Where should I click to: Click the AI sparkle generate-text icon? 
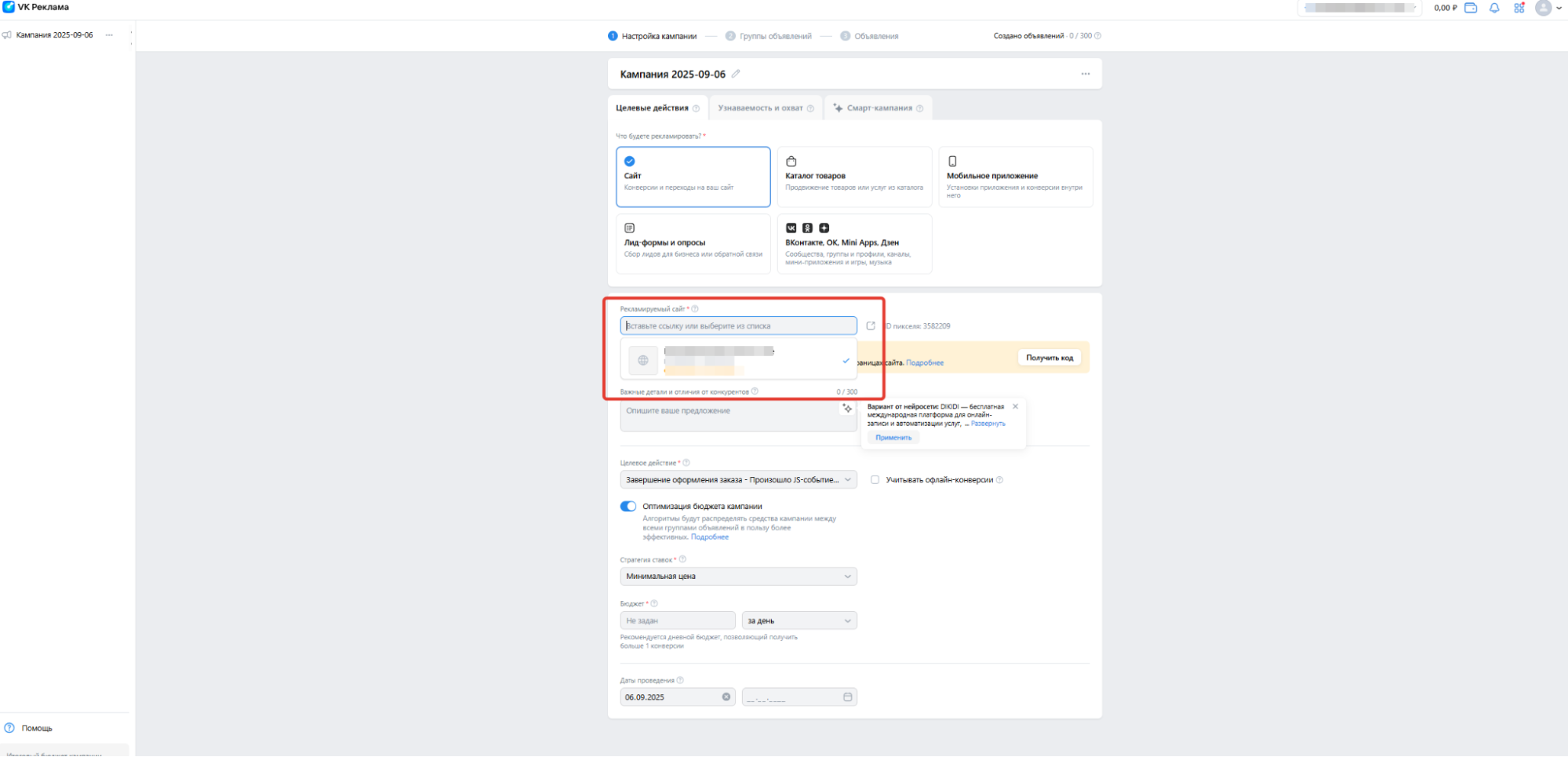847,409
